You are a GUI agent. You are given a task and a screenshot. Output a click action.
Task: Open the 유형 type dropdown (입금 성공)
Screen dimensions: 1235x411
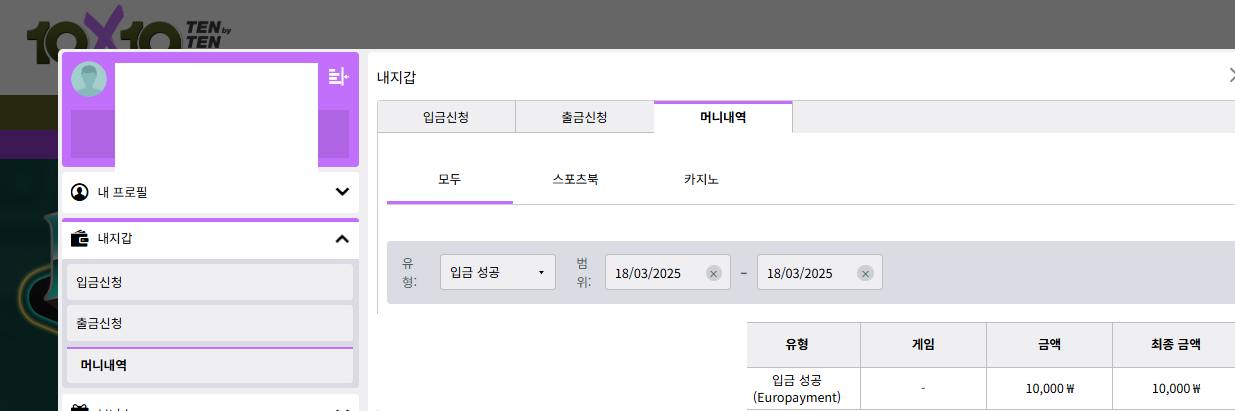(498, 272)
